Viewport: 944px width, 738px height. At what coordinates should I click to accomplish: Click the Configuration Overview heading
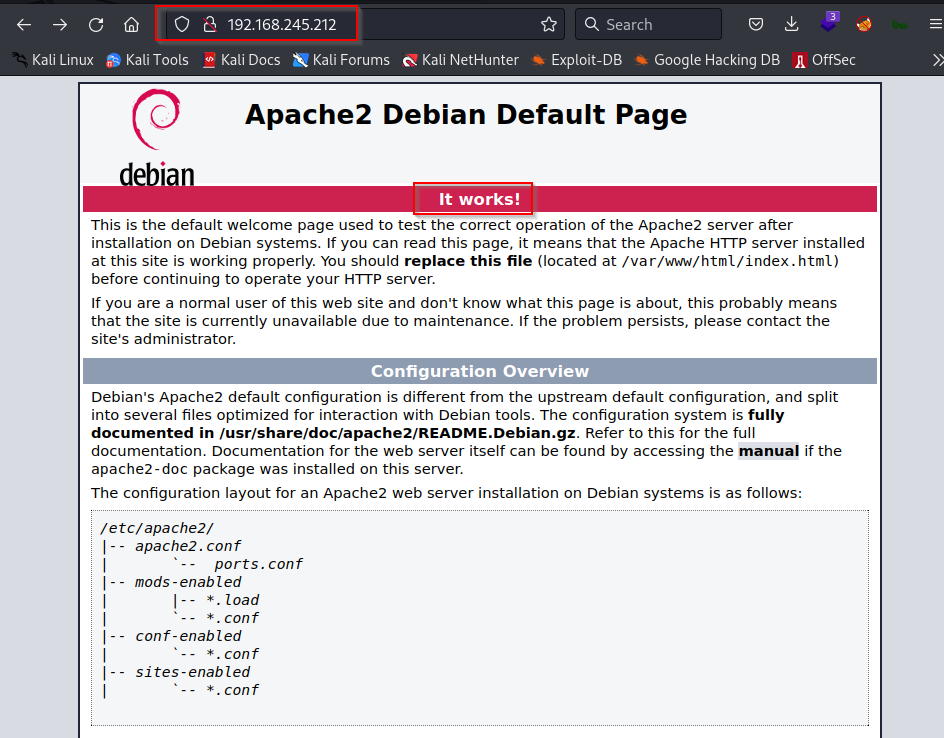(479, 371)
